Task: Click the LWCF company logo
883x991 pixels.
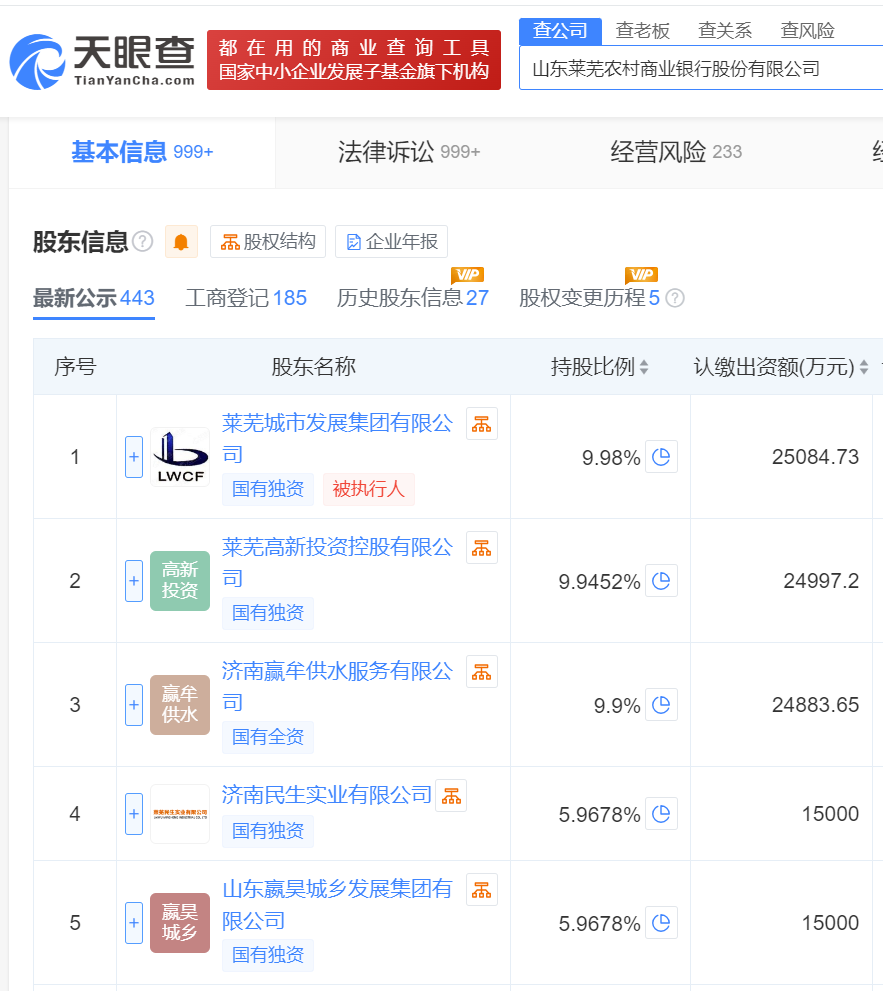Action: click(180, 457)
